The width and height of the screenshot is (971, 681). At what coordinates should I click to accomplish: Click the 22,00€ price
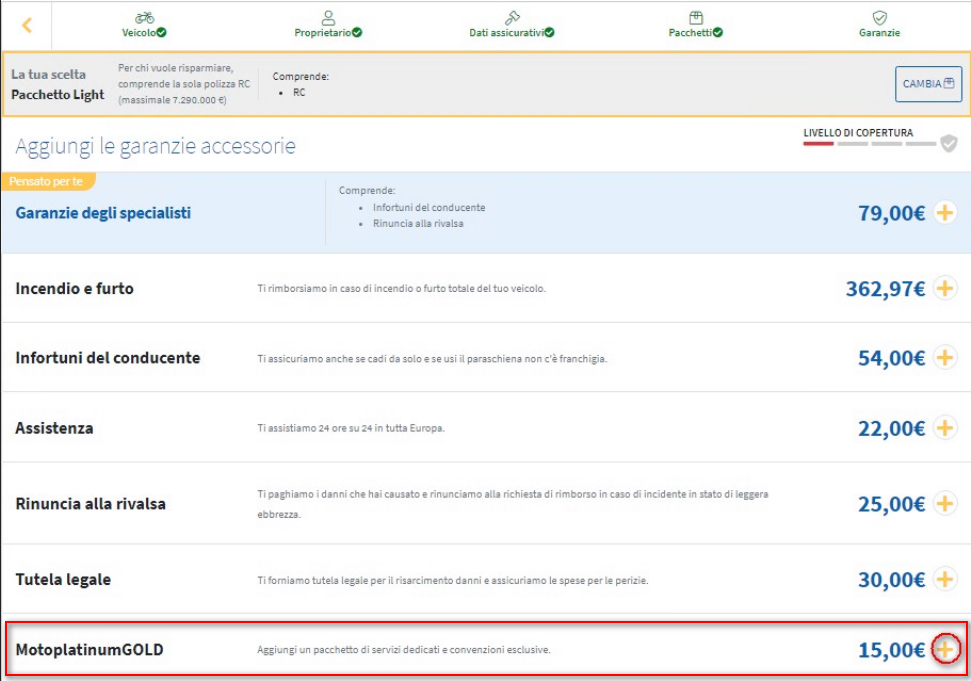[891, 428]
